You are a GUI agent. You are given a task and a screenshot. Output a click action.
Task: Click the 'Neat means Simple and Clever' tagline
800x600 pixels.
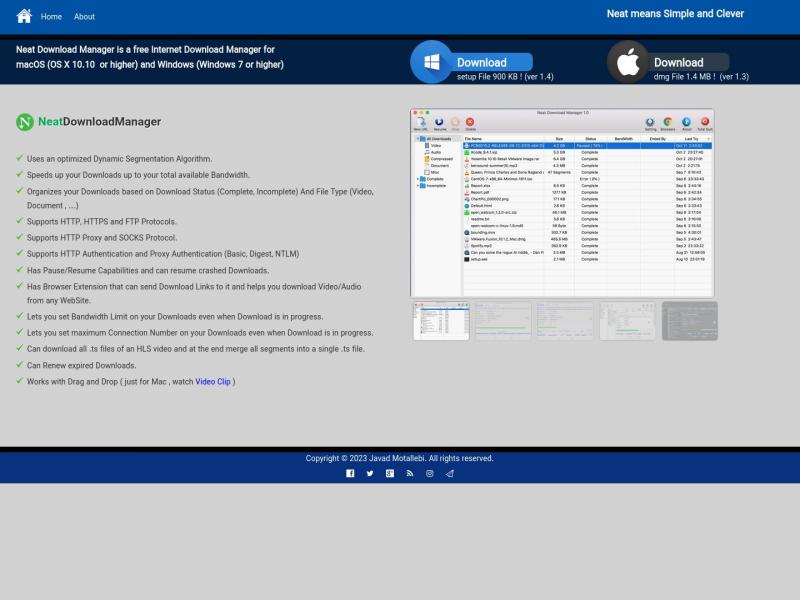coord(675,14)
